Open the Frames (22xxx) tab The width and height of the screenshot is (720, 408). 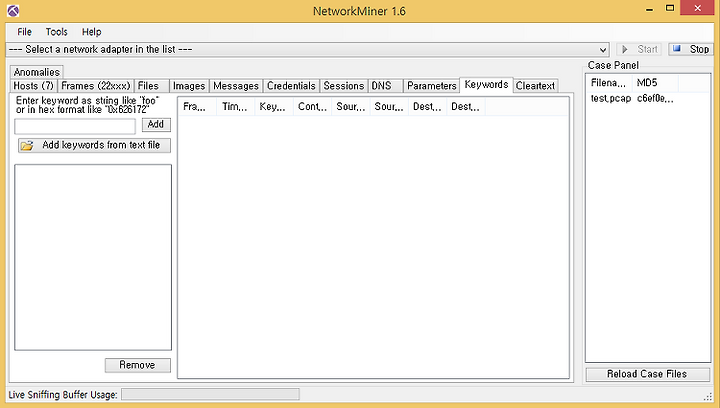click(96, 86)
